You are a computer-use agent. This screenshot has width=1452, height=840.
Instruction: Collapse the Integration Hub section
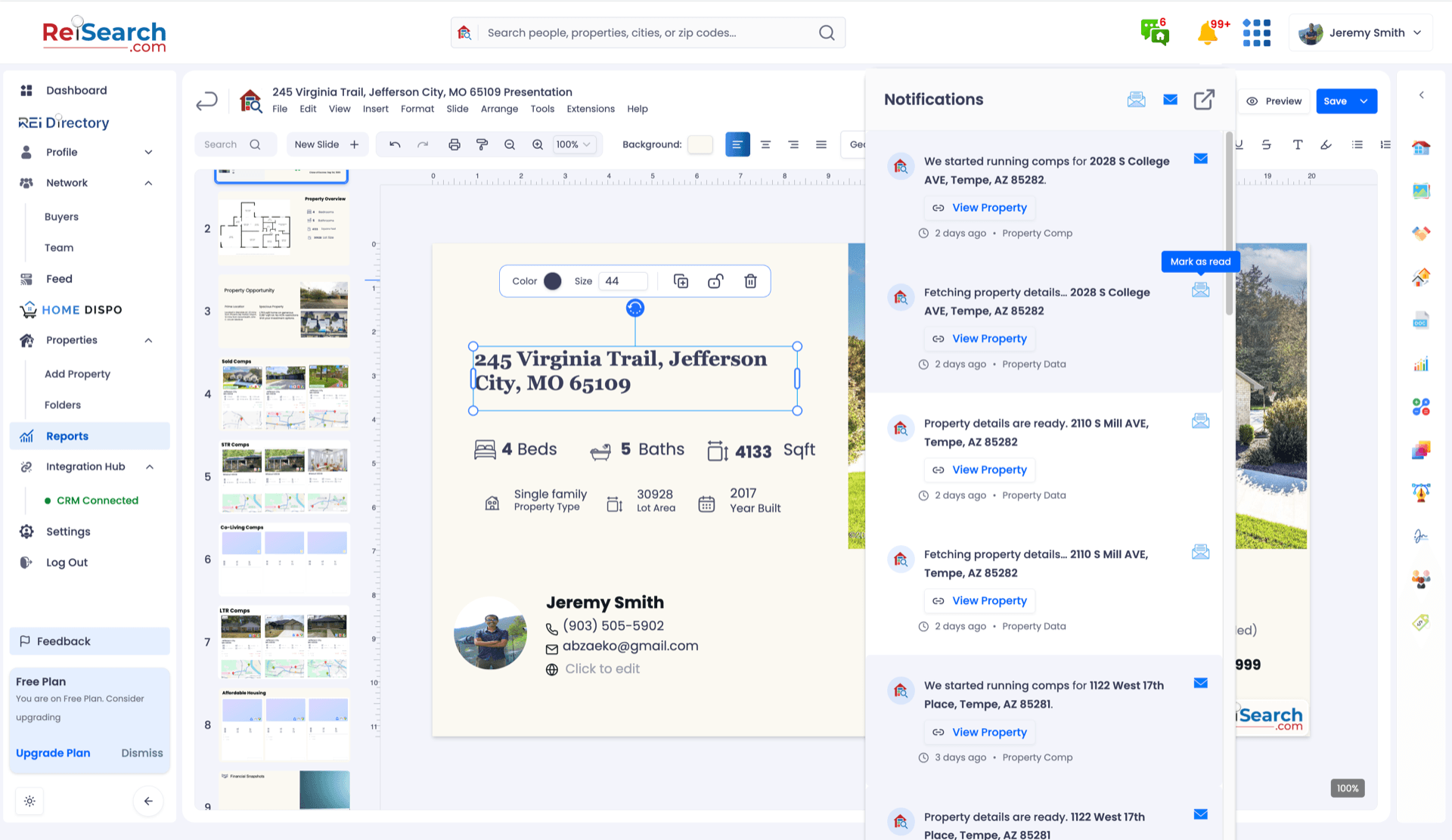[150, 466]
